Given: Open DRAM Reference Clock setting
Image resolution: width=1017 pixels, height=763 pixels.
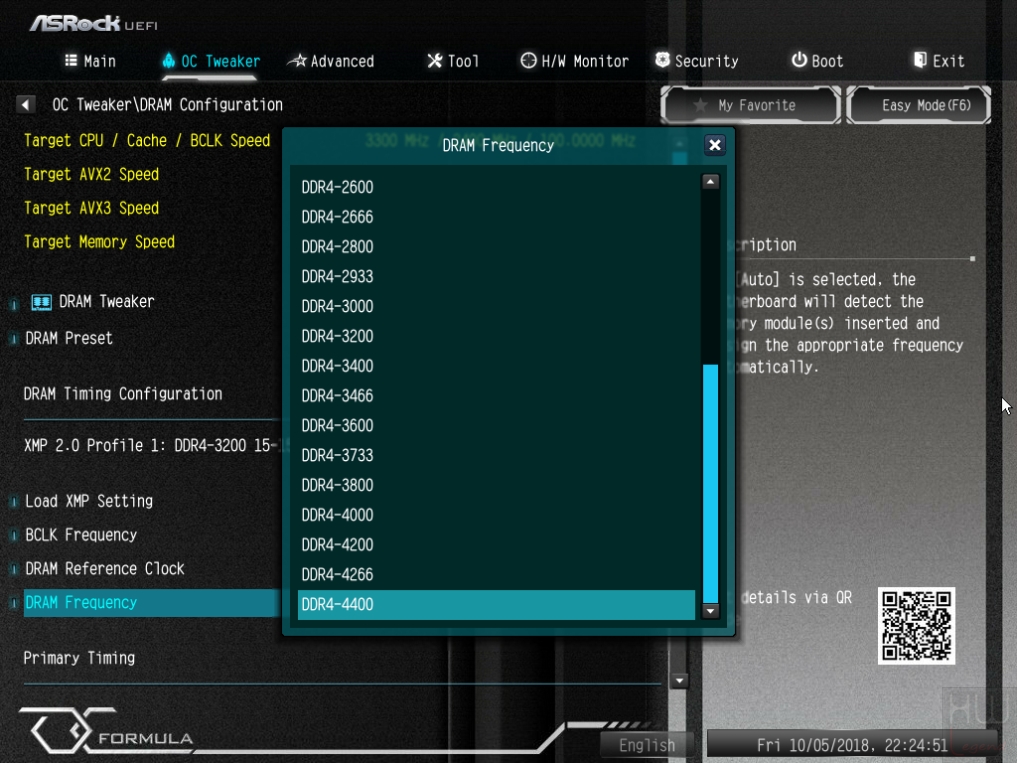Looking at the screenshot, I should (104, 569).
